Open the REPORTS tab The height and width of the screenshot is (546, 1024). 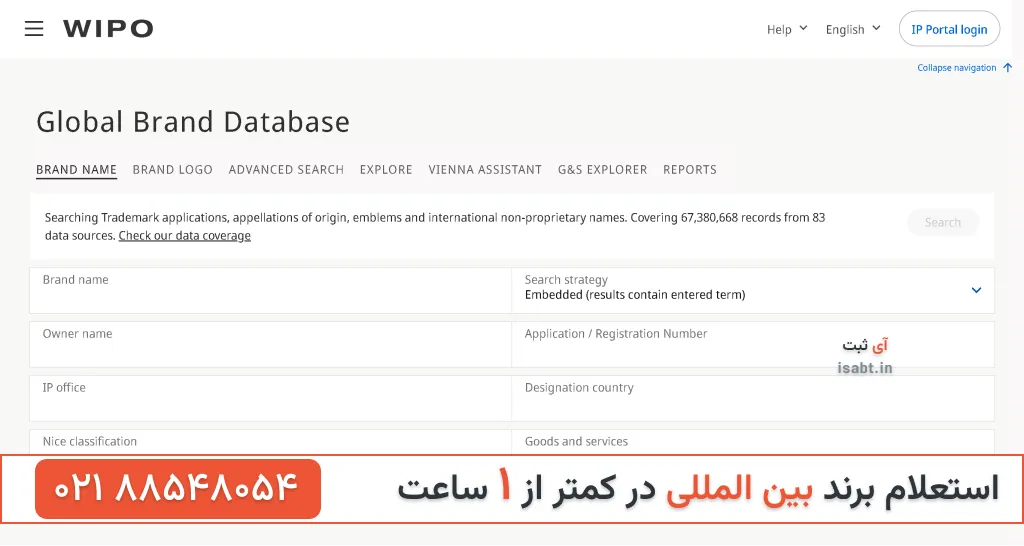pos(690,170)
